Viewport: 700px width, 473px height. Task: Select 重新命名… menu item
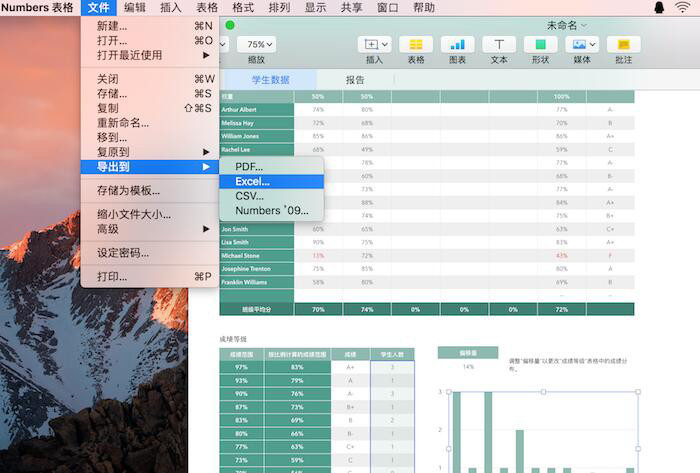[150, 123]
